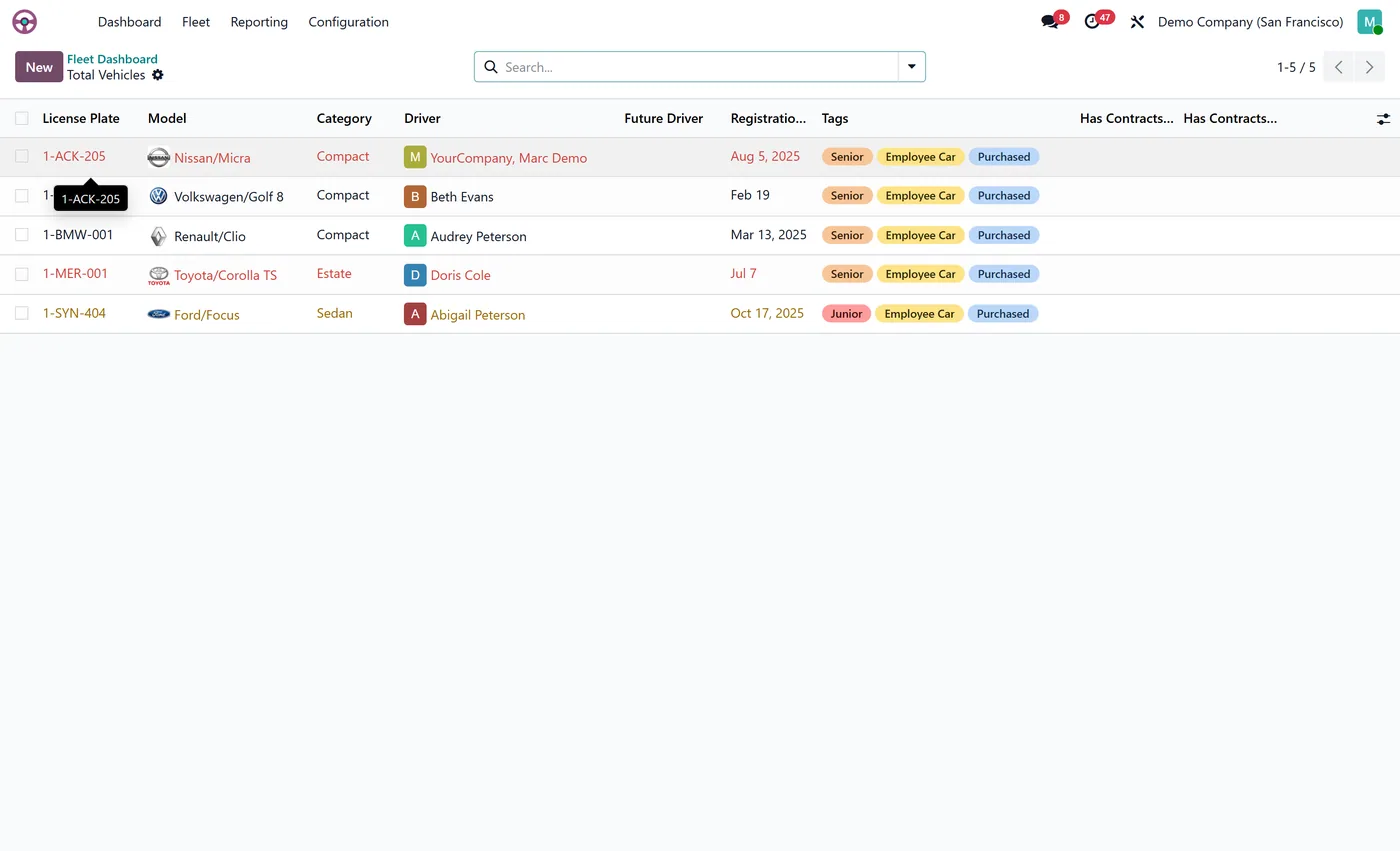Viewport: 1400px width, 851px height.
Task: Open the 1-ACK-205 license plate record
Action: coord(74,156)
